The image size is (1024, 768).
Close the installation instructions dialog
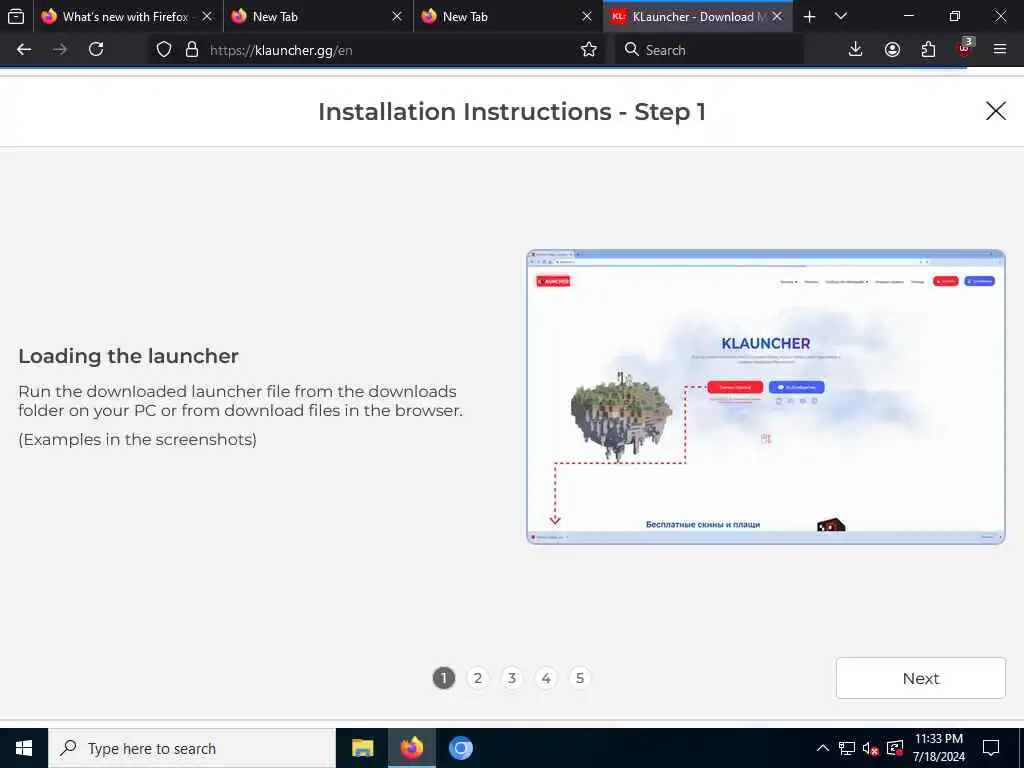[995, 111]
